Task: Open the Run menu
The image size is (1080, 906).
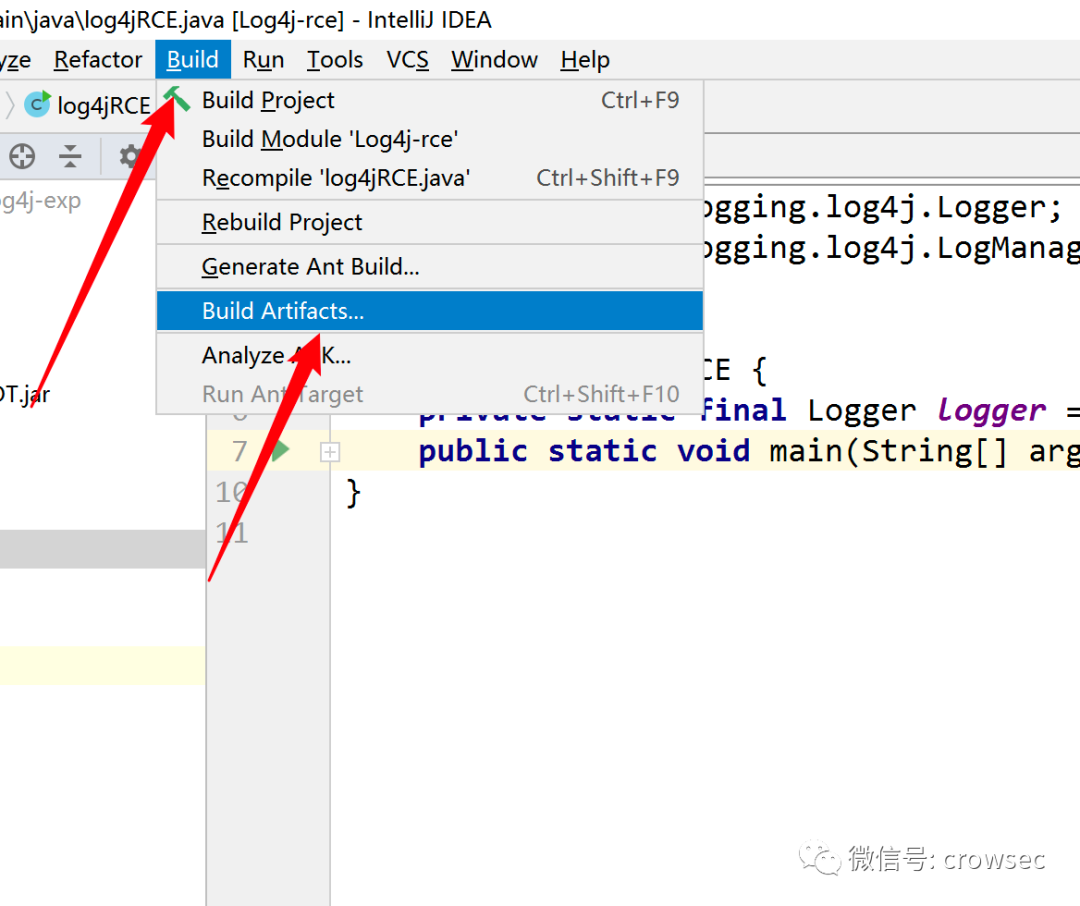Action: click(x=263, y=60)
